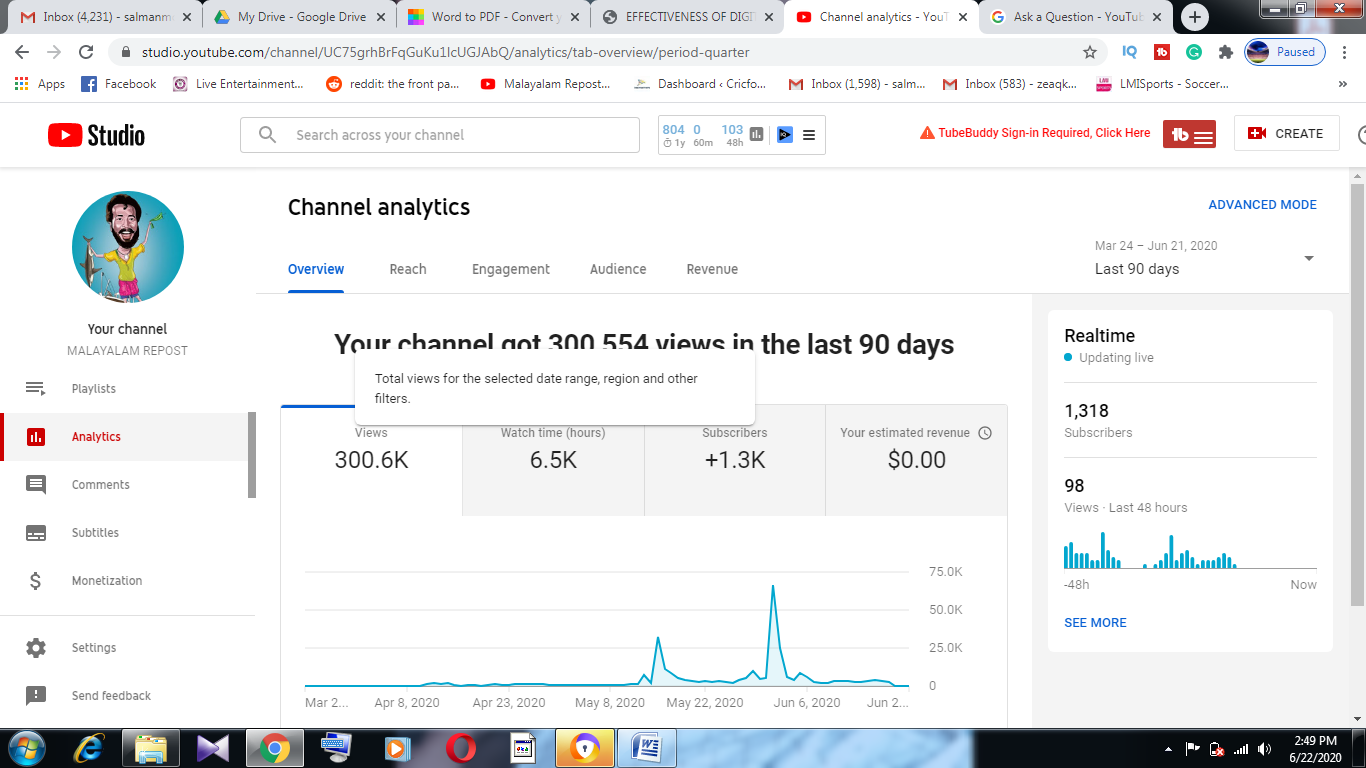Click the Your estimated revenue $0.00 card
This screenshot has height=768, width=1366.
916,460
